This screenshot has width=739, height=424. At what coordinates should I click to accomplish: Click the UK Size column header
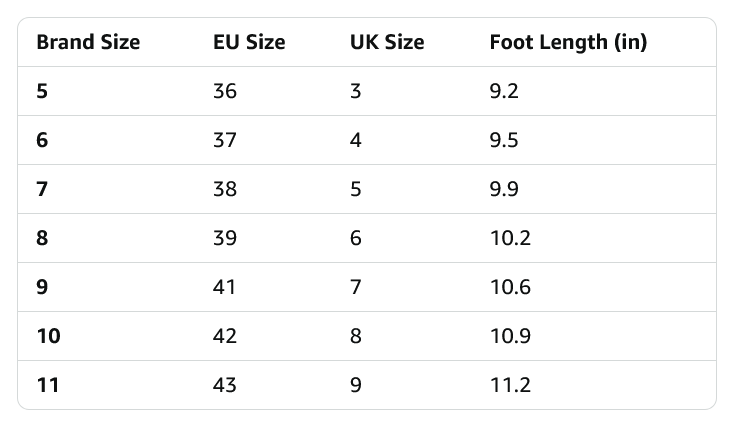387,42
